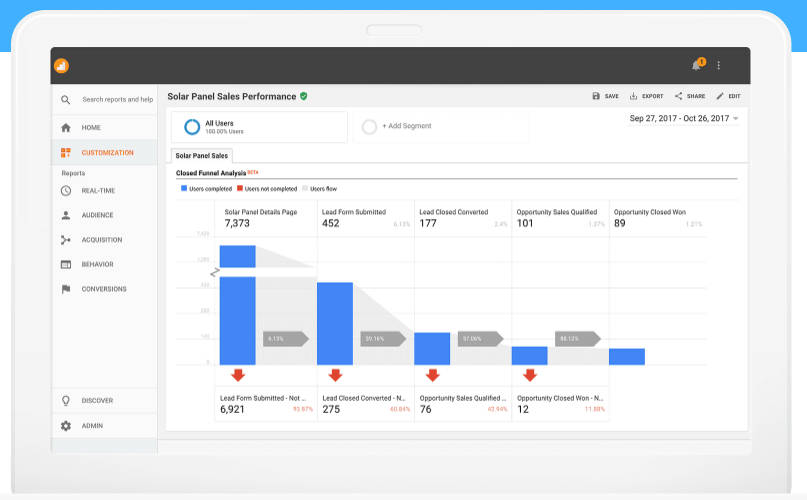Viewport: 807px width, 500px height.
Task: Open the three-dot more options menu
Action: click(x=718, y=65)
